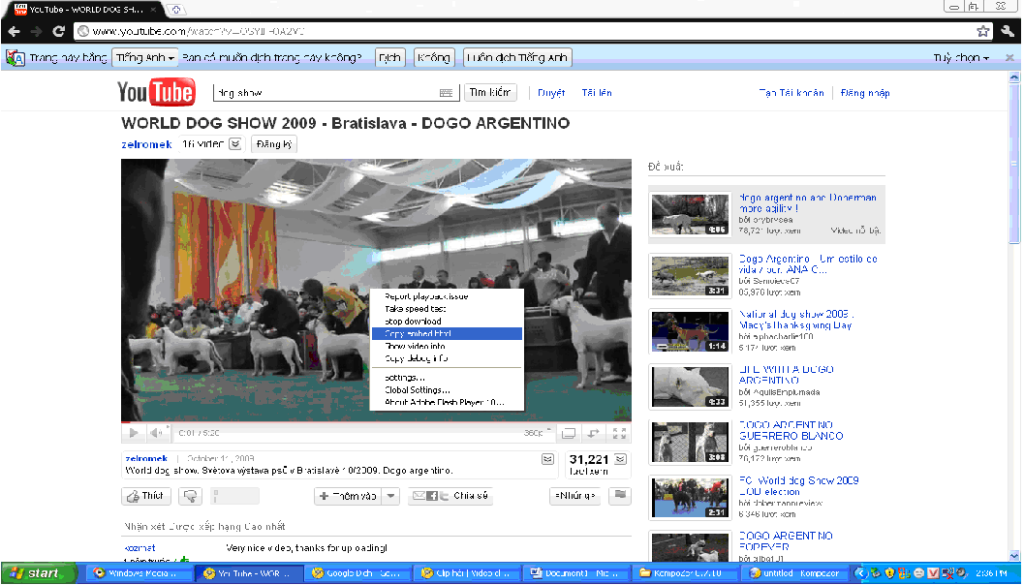This screenshot has height=585, width=1024.
Task: Click the Không button on translate bar
Action: pyautogui.click(x=434, y=58)
